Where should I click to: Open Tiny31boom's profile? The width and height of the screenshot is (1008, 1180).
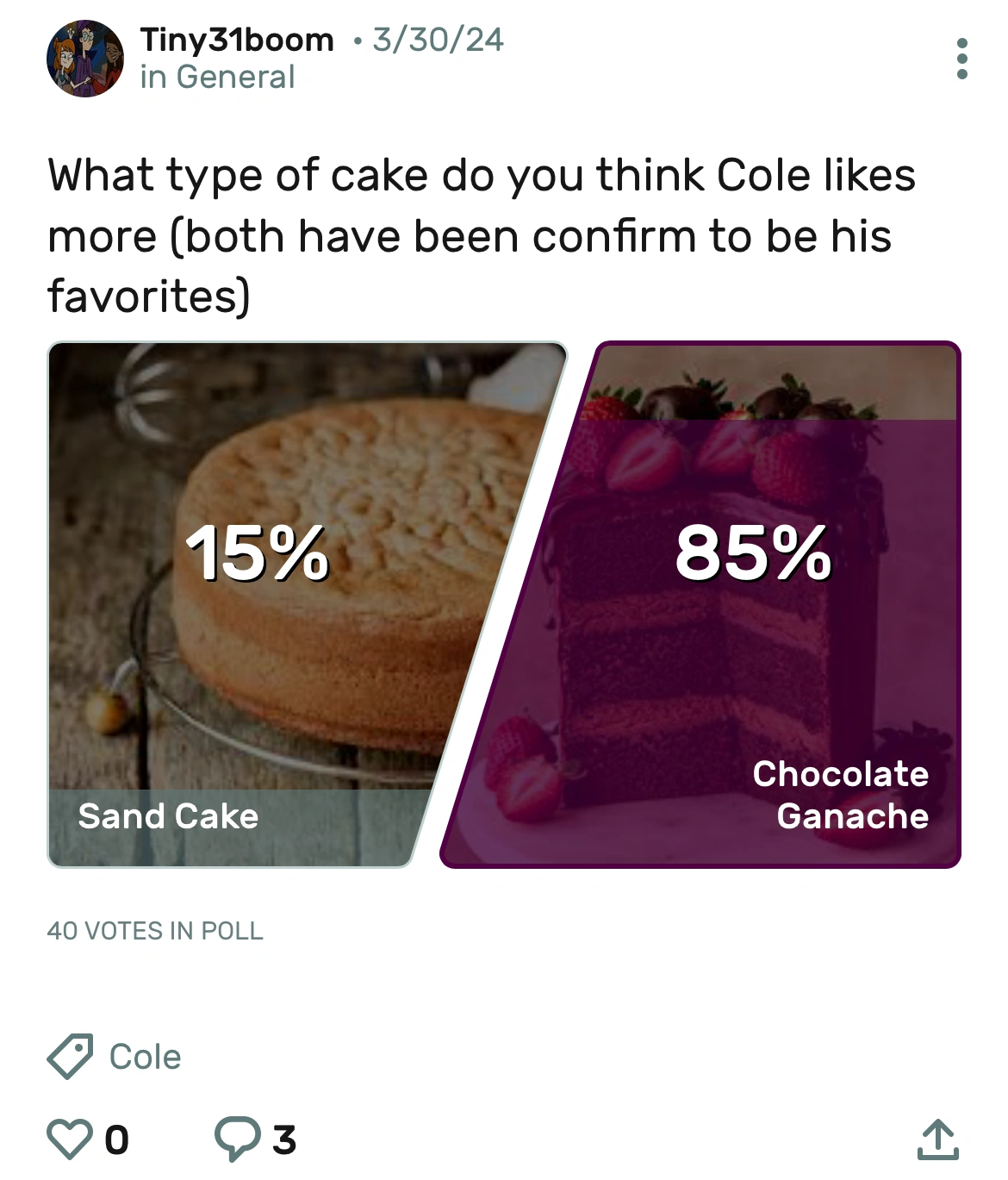click(237, 39)
